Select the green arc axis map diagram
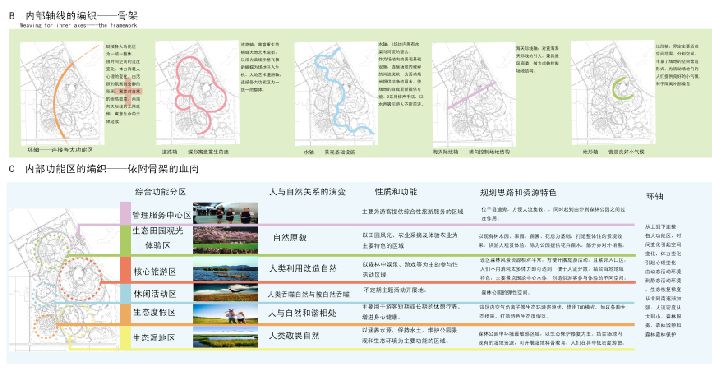This screenshot has width=712, height=376. click(x=613, y=94)
